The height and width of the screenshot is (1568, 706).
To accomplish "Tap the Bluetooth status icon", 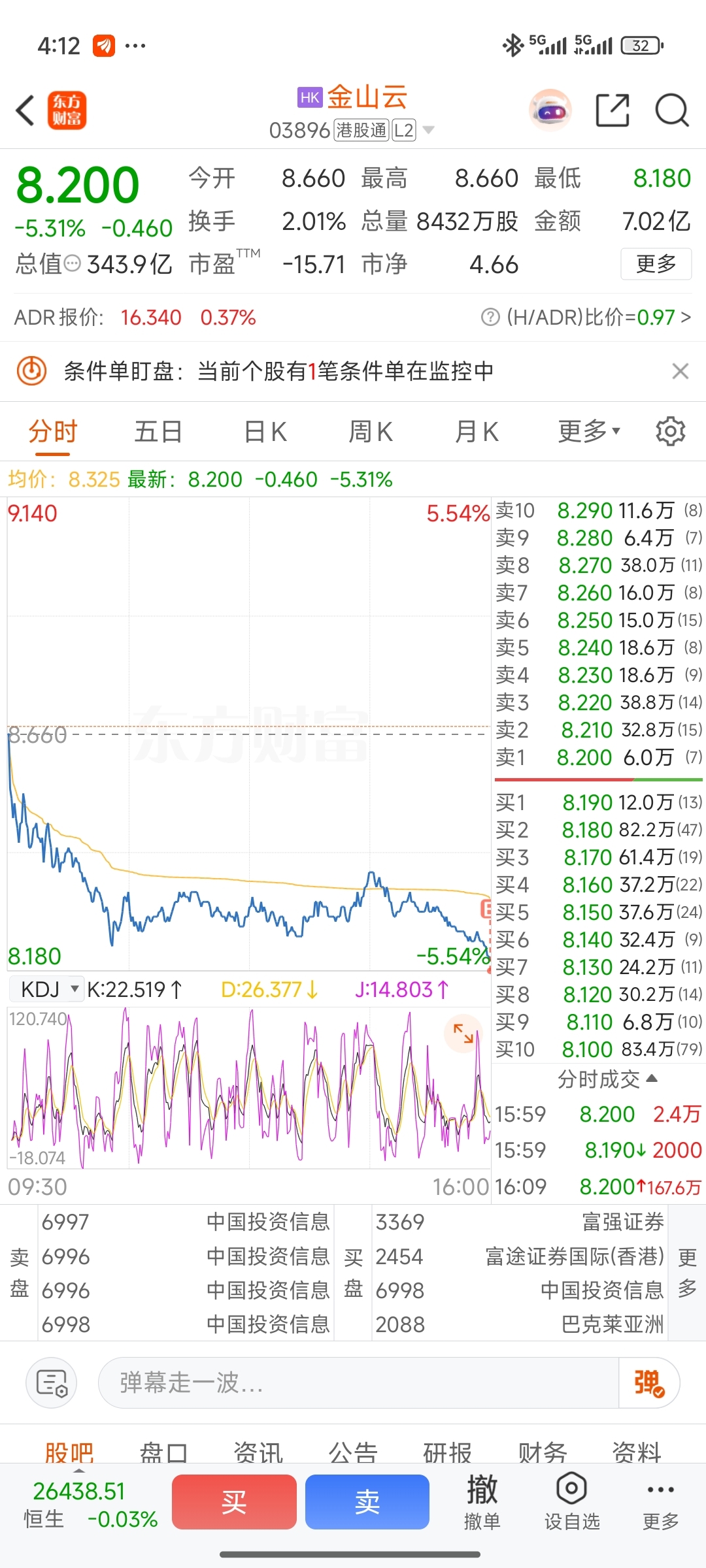I will 513,46.
